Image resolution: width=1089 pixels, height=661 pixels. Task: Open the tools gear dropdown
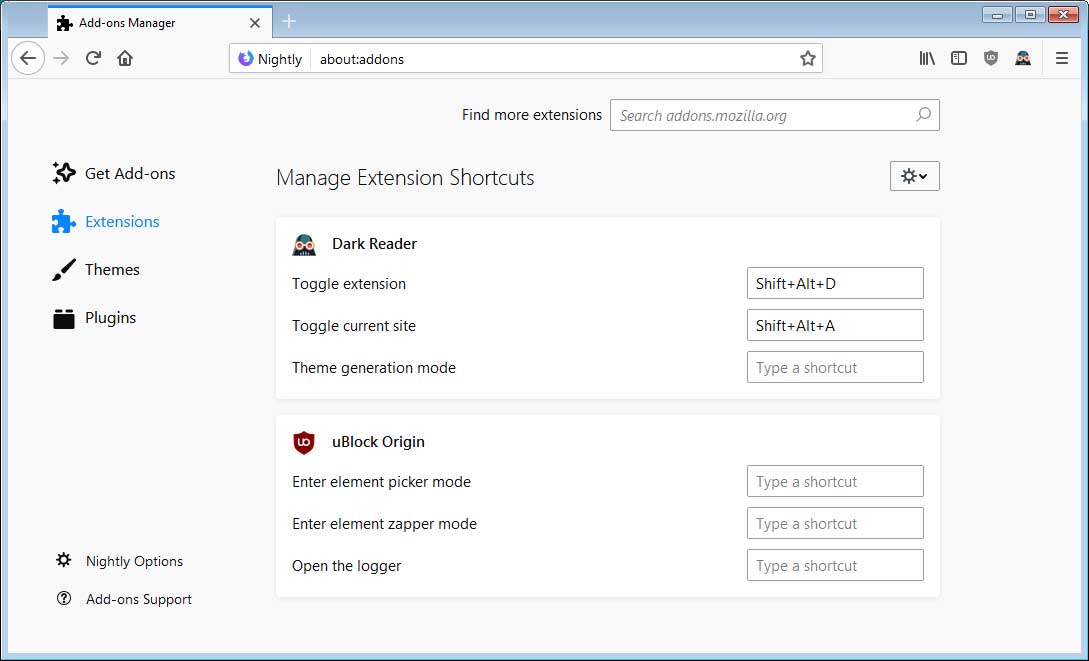pos(913,175)
